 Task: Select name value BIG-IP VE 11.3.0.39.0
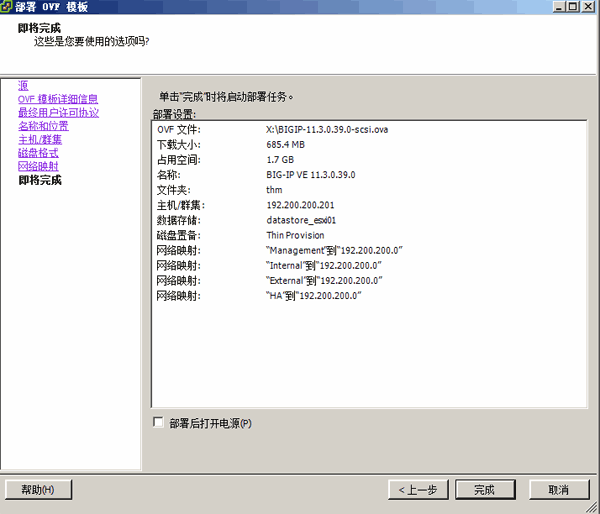(x=311, y=175)
